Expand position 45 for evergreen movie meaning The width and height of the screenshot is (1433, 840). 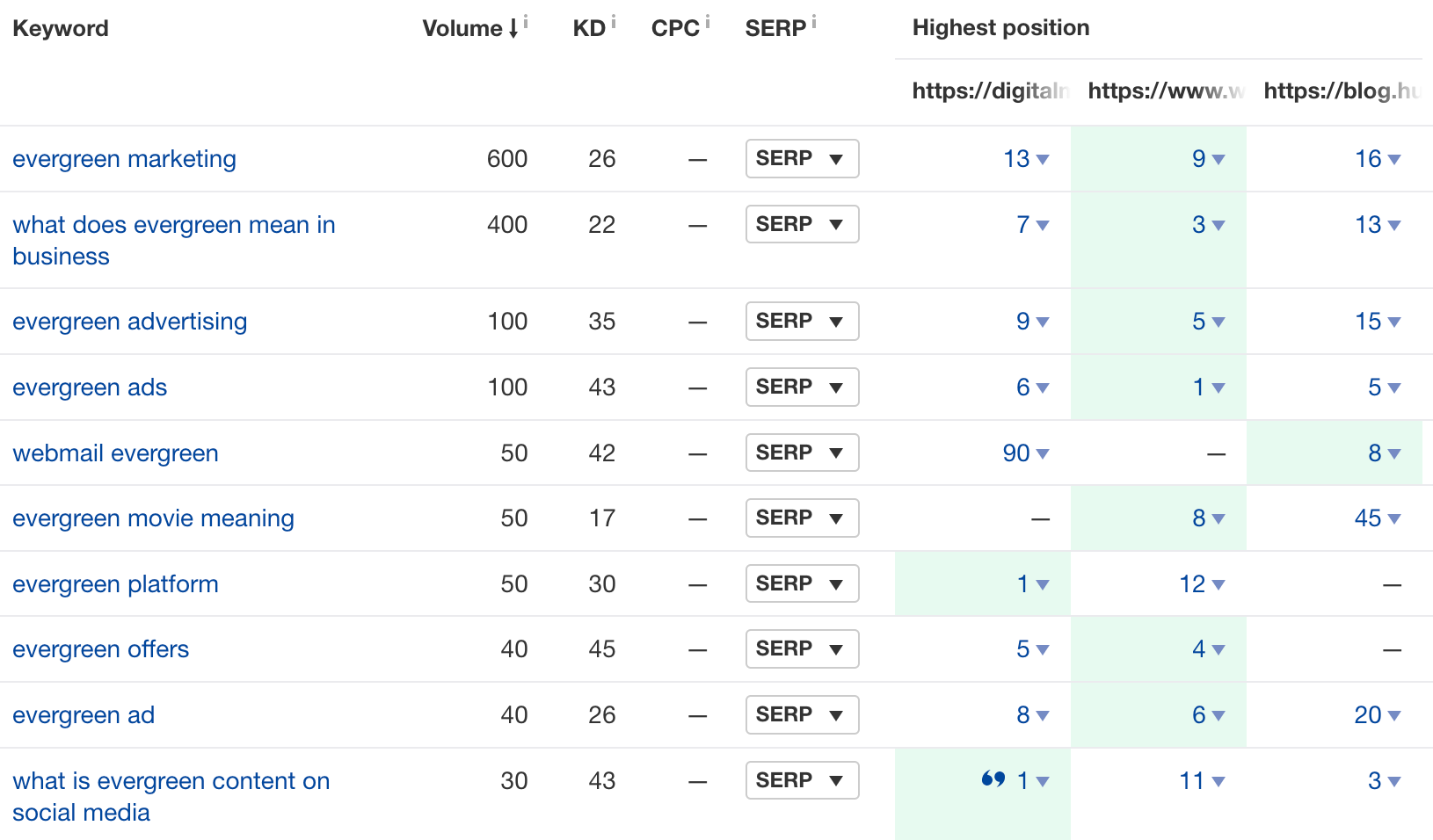click(1394, 519)
